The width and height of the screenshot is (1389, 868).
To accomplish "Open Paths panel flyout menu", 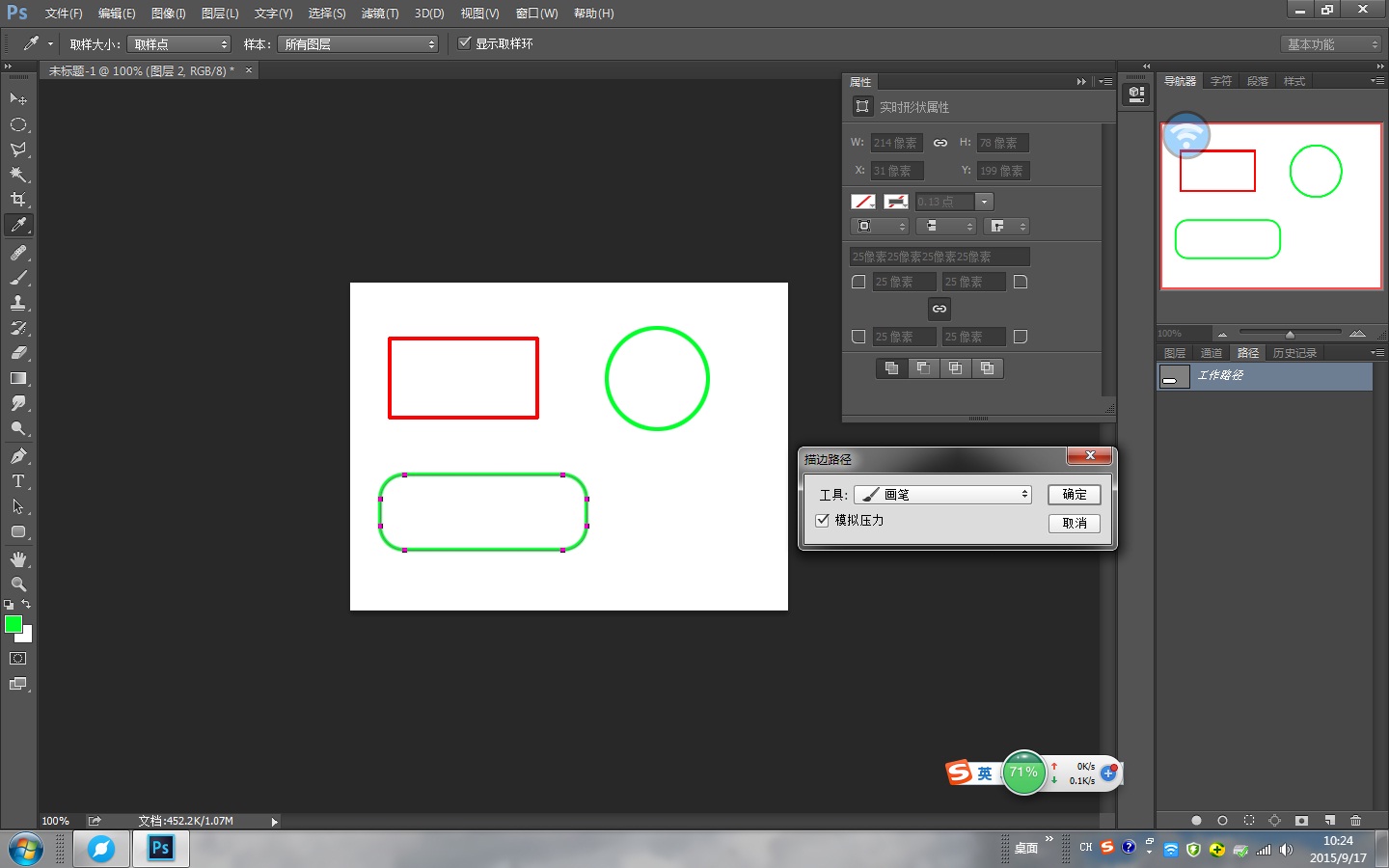I will (1377, 353).
